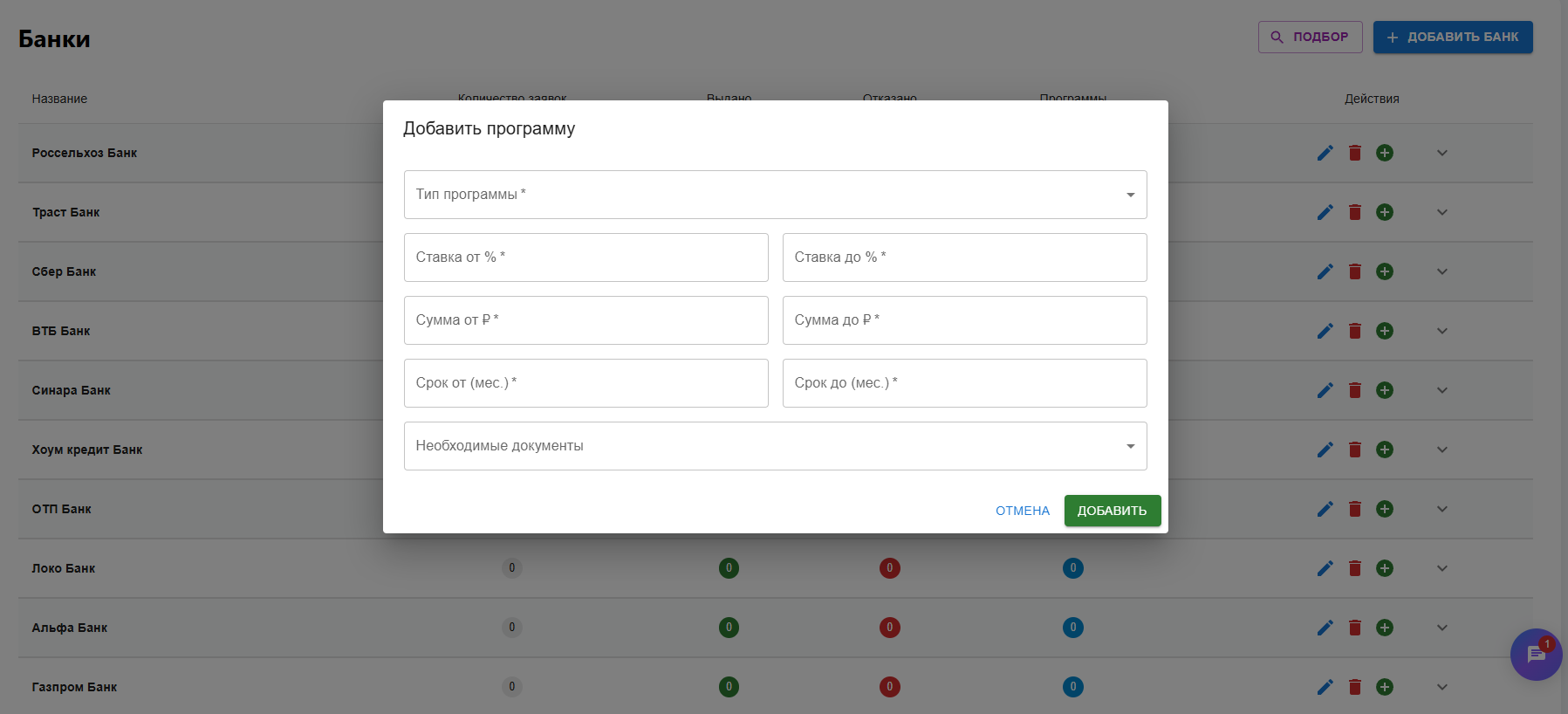The width and height of the screenshot is (1568, 714).
Task: Open the Тип программы dropdown
Action: coord(775,195)
